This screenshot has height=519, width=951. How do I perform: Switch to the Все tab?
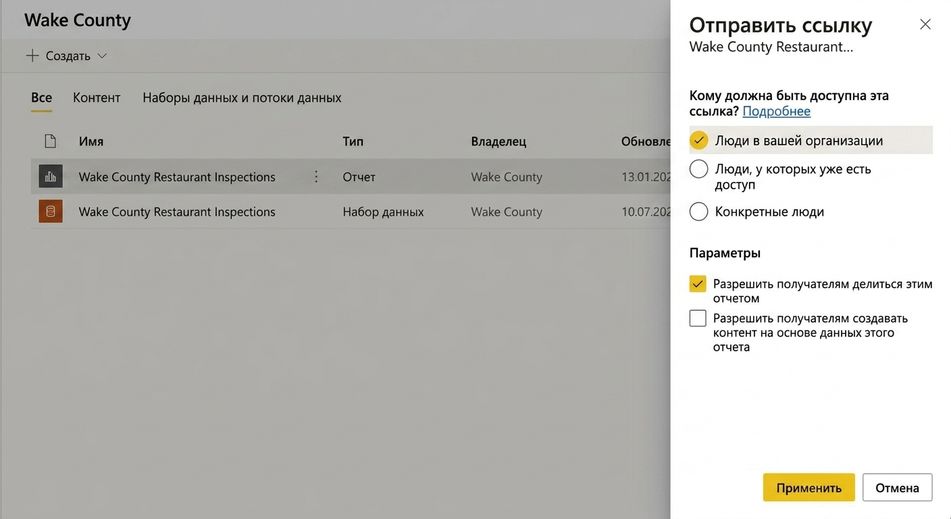[41, 98]
